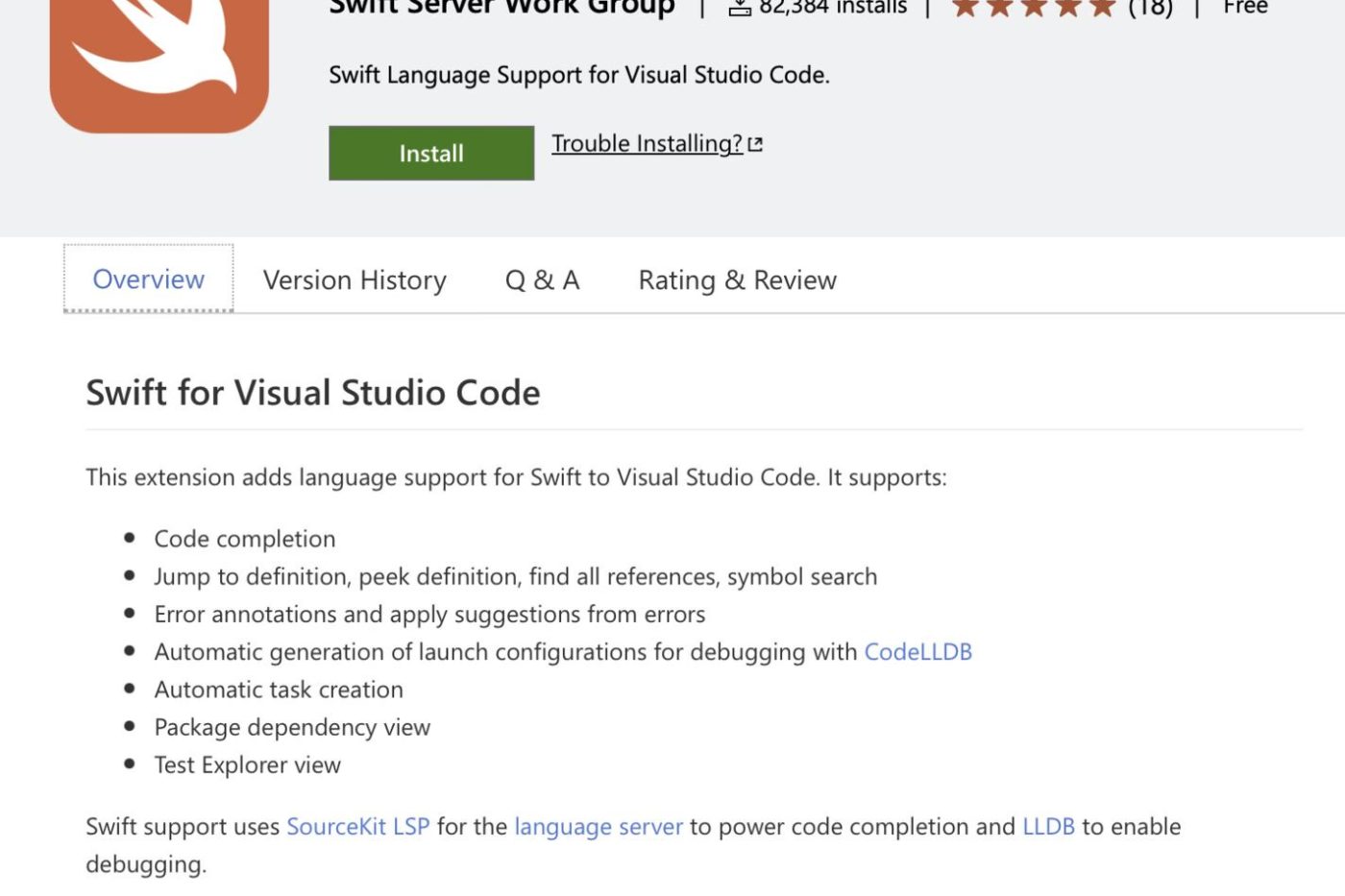Viewport: 1345px width, 896px height.
Task: Click the LLDB link
Action: tap(1047, 826)
